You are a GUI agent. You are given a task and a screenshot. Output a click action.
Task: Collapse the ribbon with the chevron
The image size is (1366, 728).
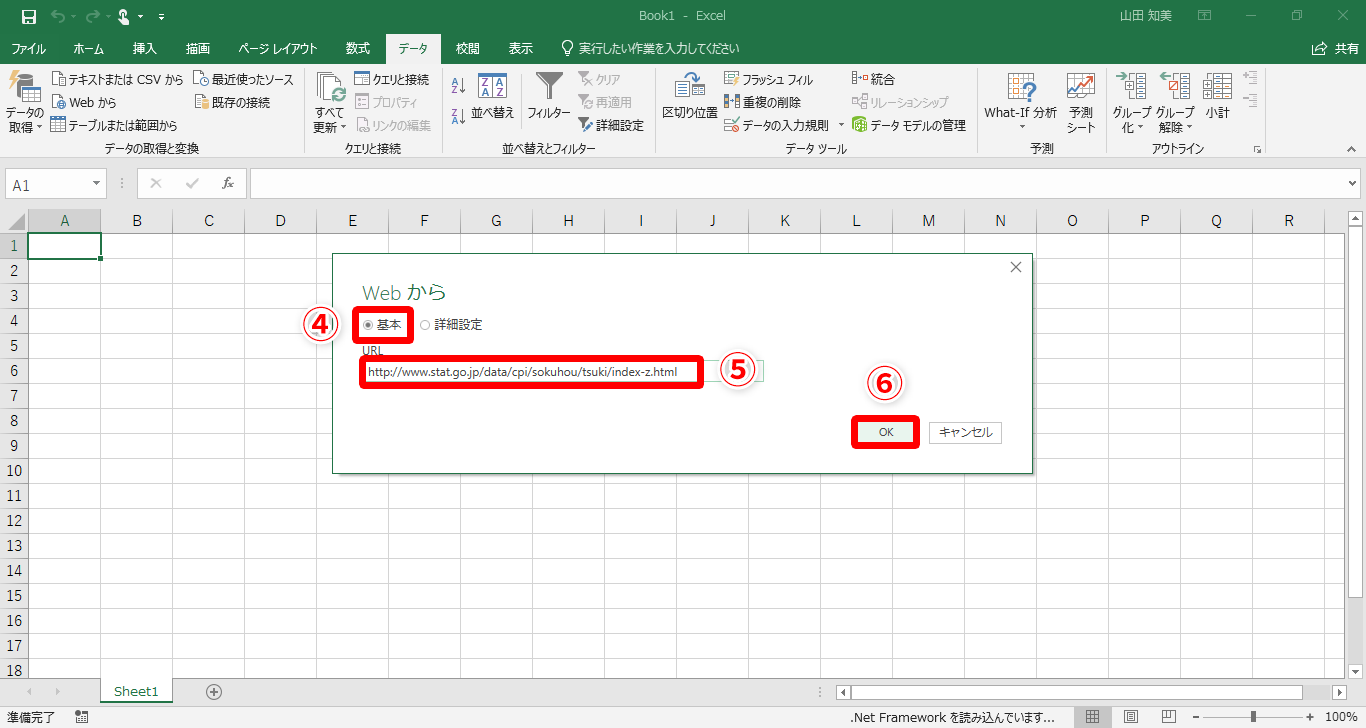[1351, 150]
